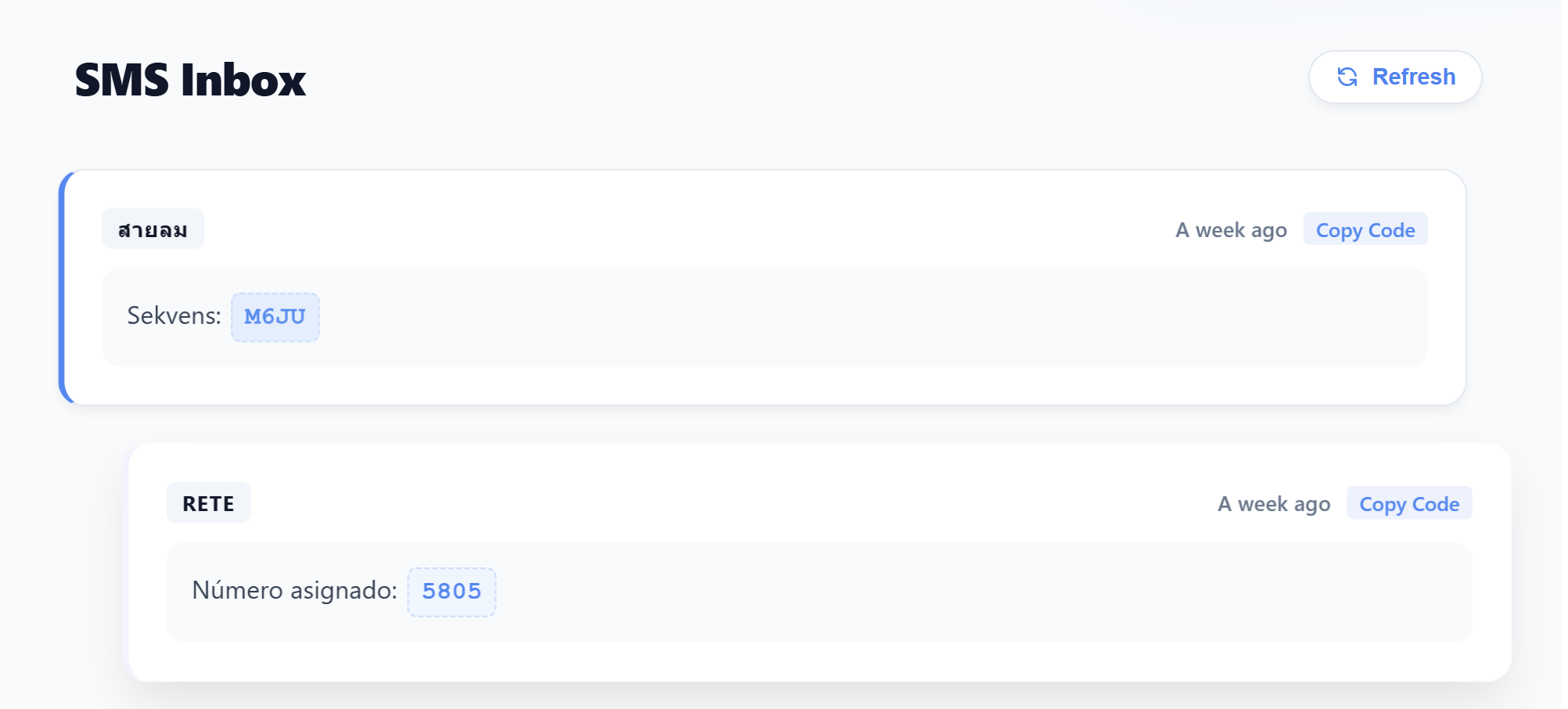Copy code from the RETE message
Viewport: 1568px width, 709px height.
pos(1408,504)
